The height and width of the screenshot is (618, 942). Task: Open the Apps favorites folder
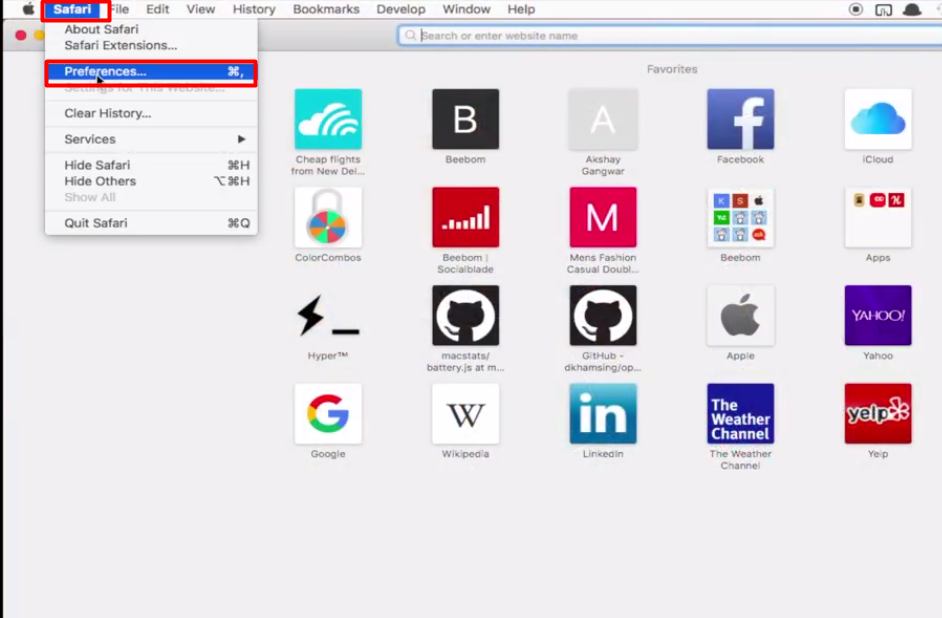878,217
